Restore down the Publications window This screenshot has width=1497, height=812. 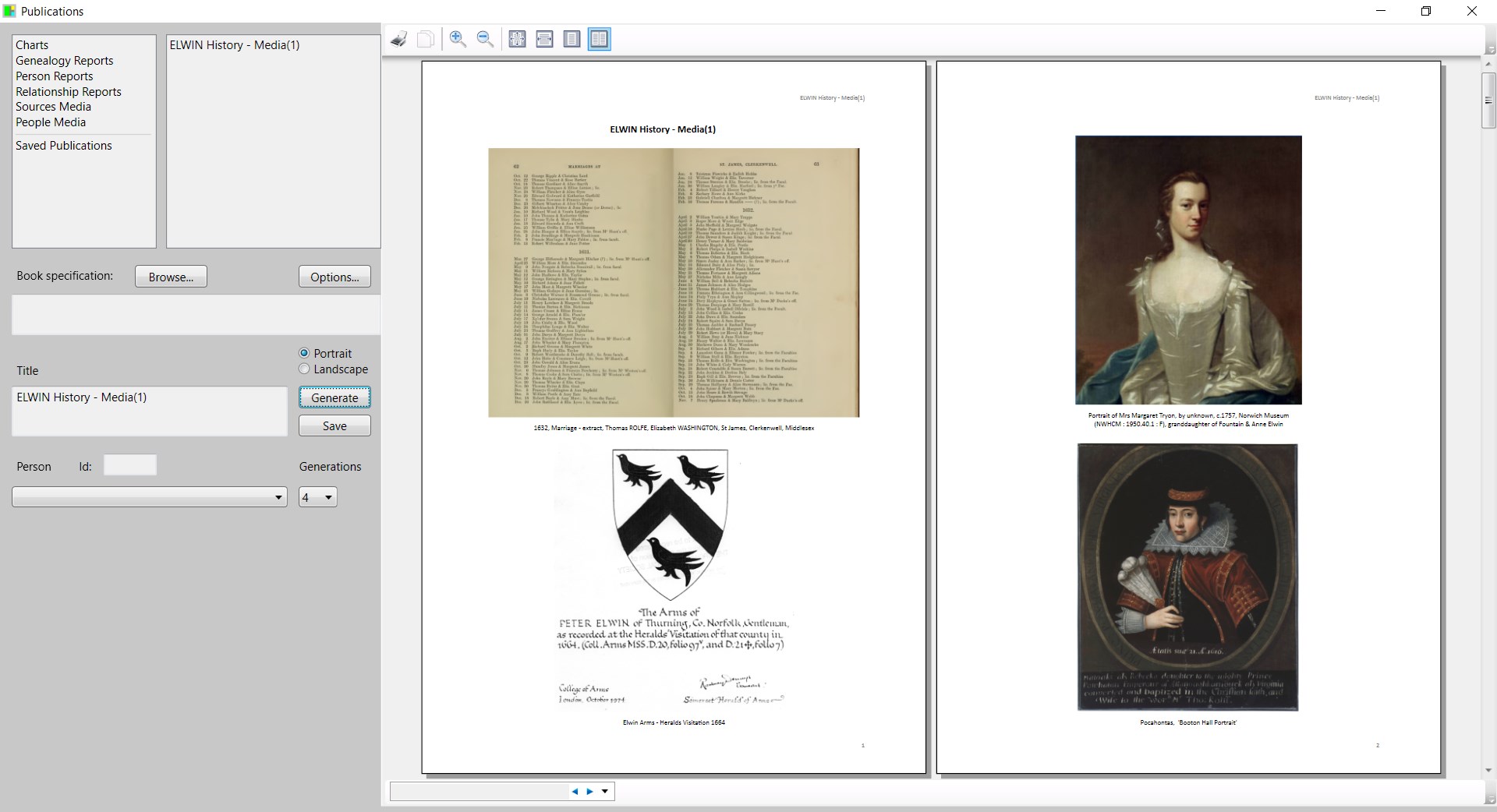[x=1426, y=11]
